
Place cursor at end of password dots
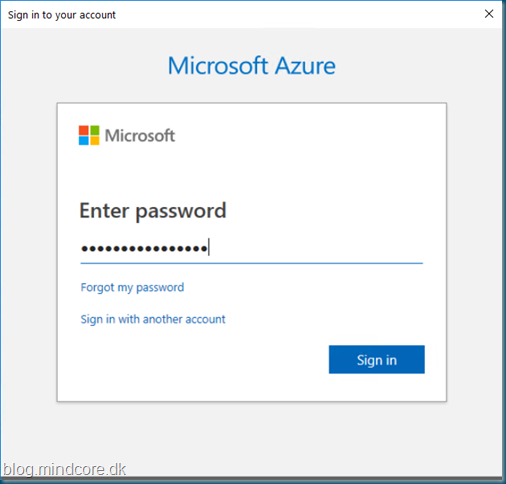pyautogui.click(x=209, y=248)
